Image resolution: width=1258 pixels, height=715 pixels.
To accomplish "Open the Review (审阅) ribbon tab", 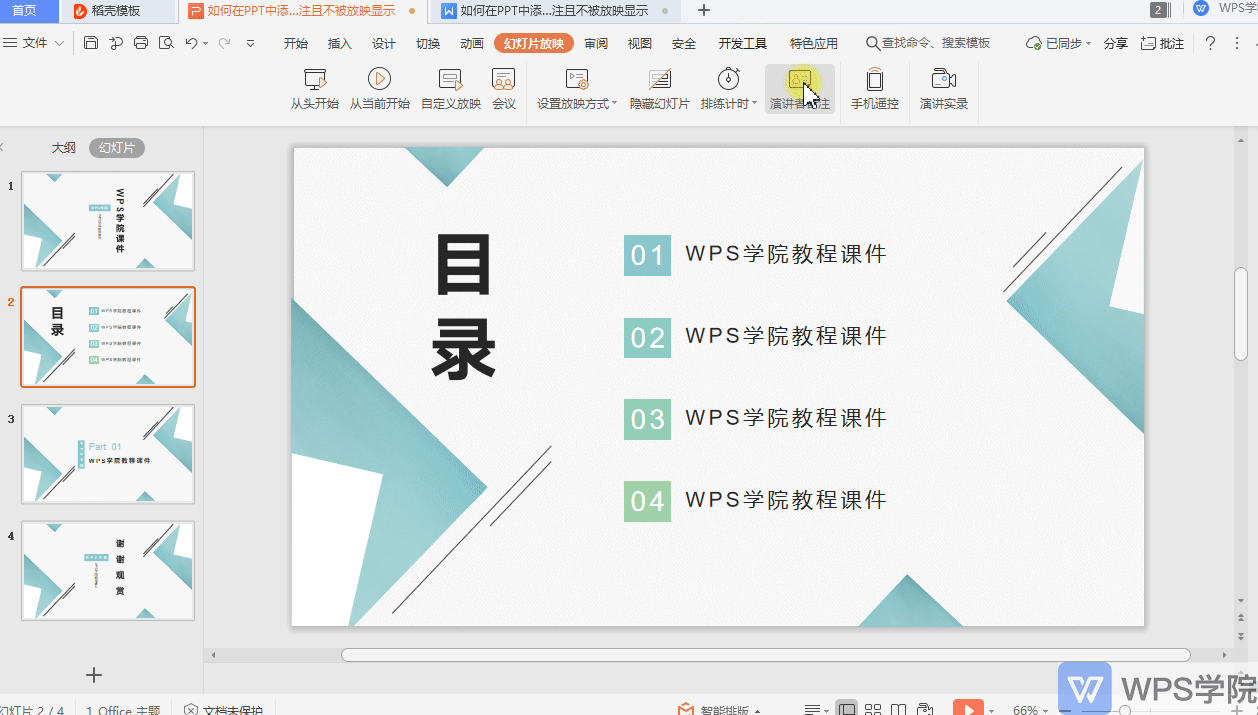I will click(596, 43).
